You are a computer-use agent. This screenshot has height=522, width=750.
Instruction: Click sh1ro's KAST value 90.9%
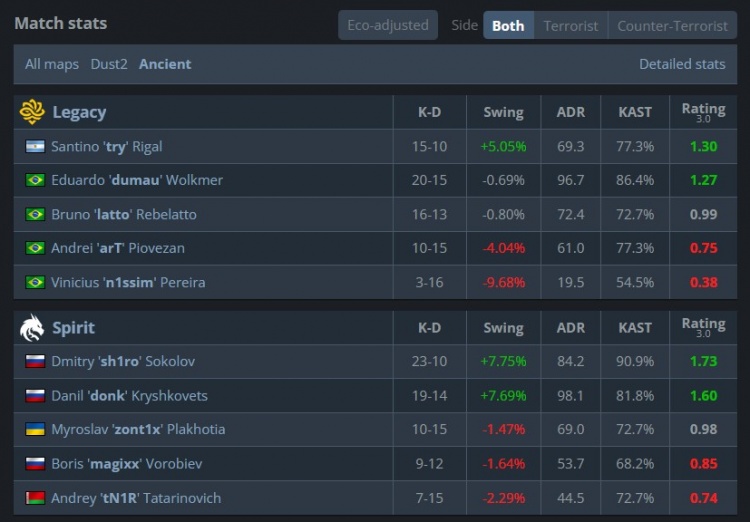coord(635,361)
